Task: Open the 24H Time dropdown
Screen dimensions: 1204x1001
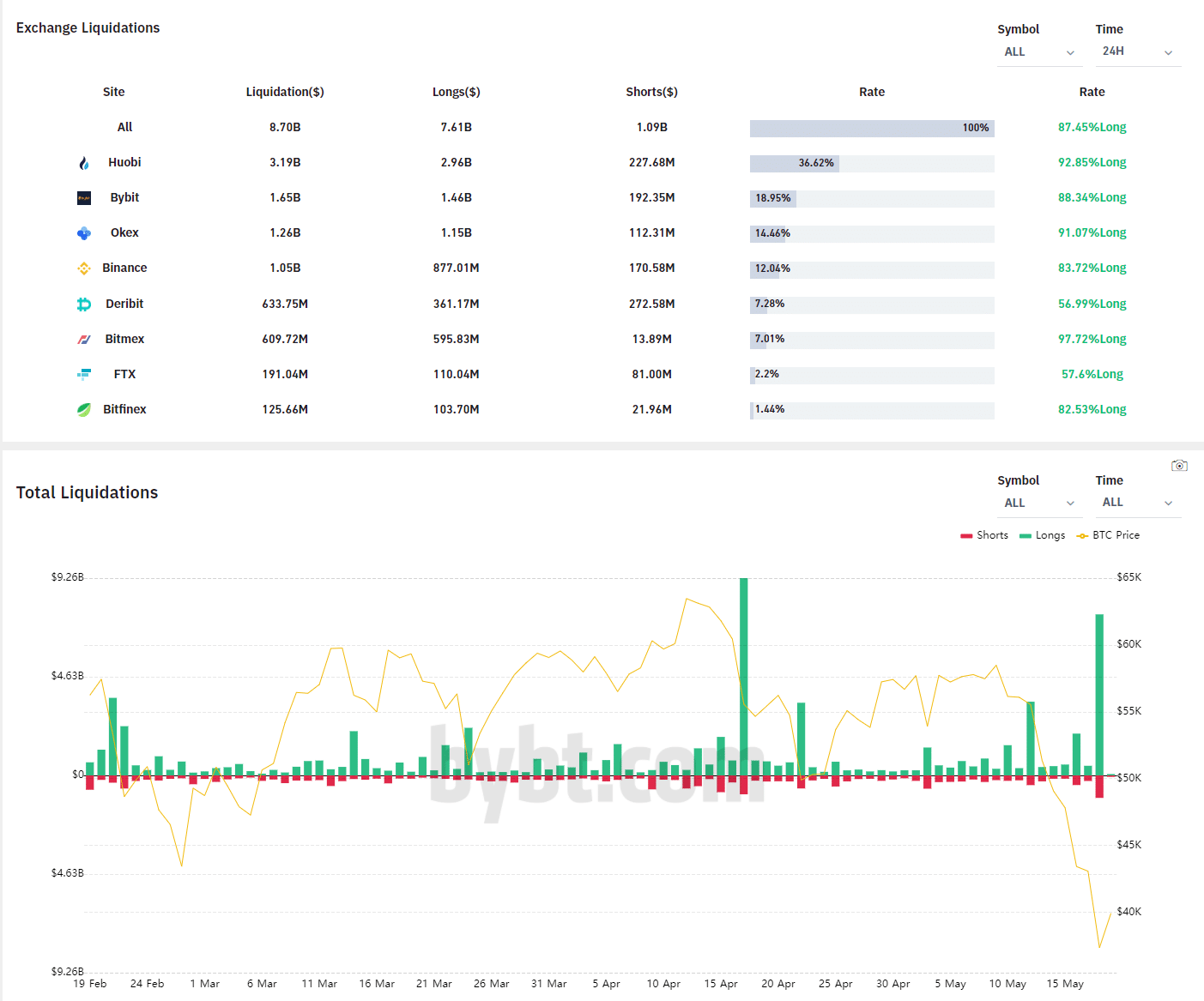Action: [1137, 51]
